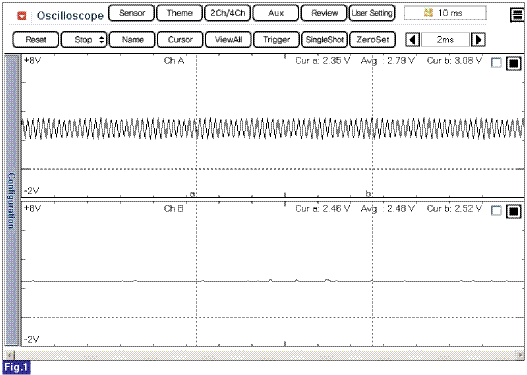The height and width of the screenshot is (375, 527).
Task: Toggle the Ch B filled black square
Action: [514, 211]
